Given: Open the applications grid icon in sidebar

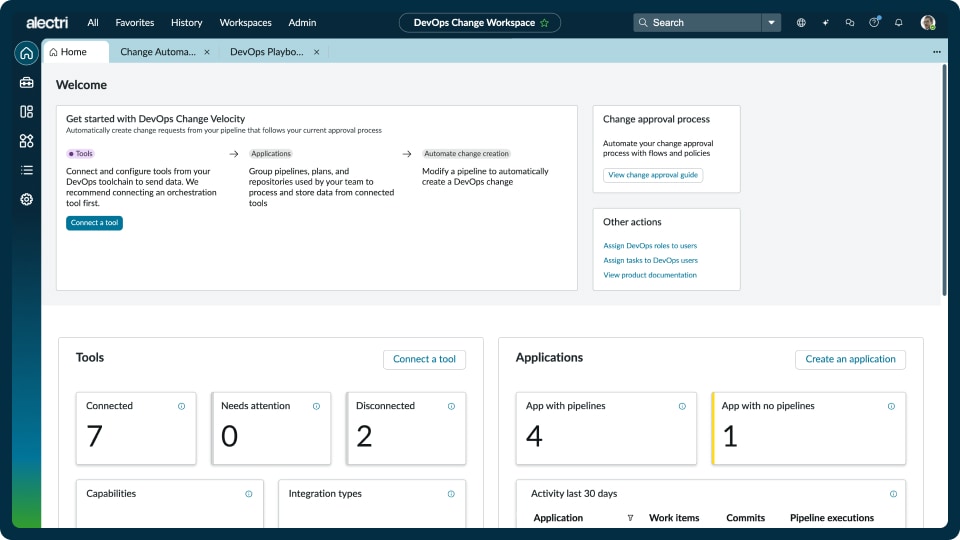Looking at the screenshot, I should point(26,141).
